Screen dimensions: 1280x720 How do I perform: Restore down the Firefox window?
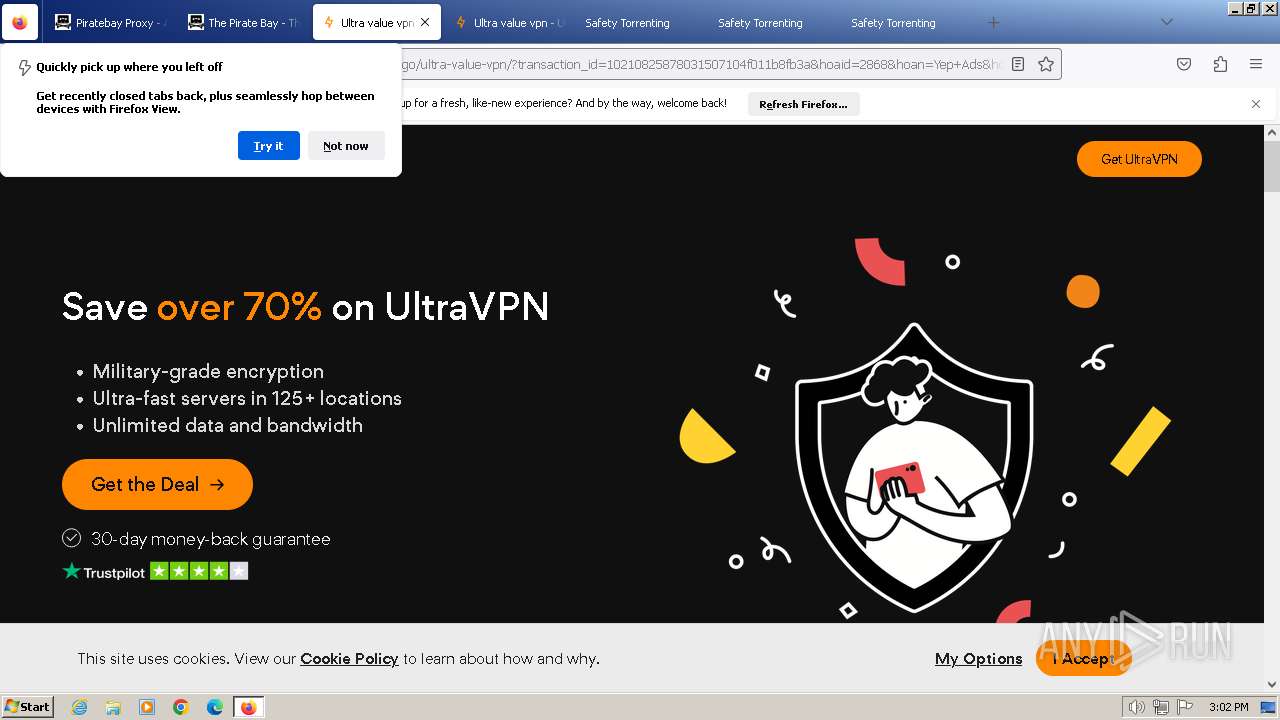coord(1251,8)
